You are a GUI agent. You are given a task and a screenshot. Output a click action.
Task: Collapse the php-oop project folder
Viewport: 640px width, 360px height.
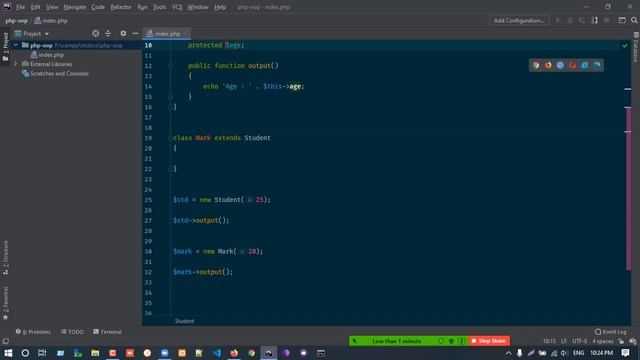click(16, 45)
